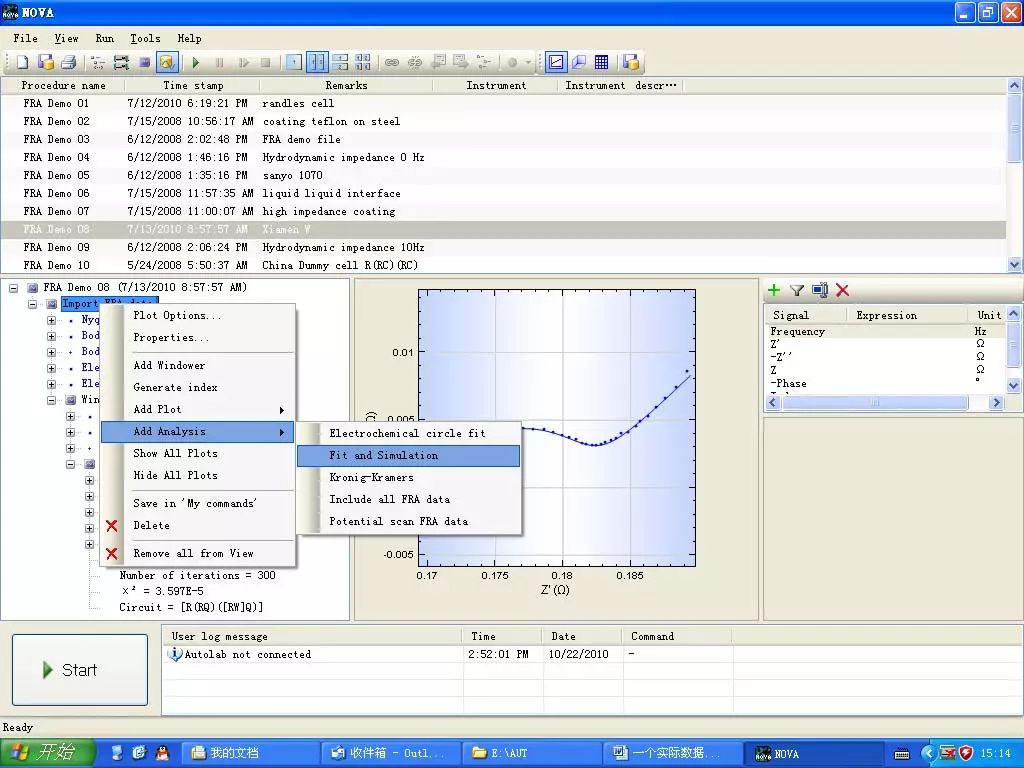Click the column chooser icon beside filter
Viewport: 1024px width, 768px height.
[820, 290]
